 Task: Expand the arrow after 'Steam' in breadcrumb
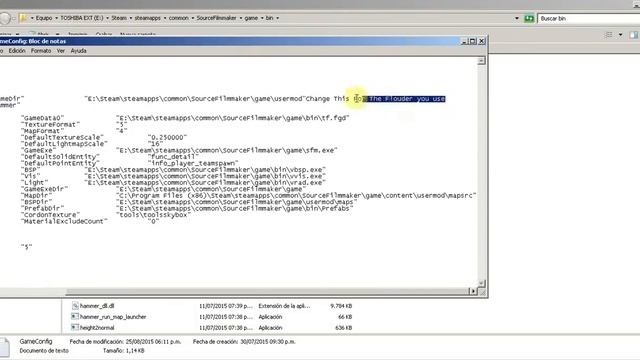click(x=131, y=18)
